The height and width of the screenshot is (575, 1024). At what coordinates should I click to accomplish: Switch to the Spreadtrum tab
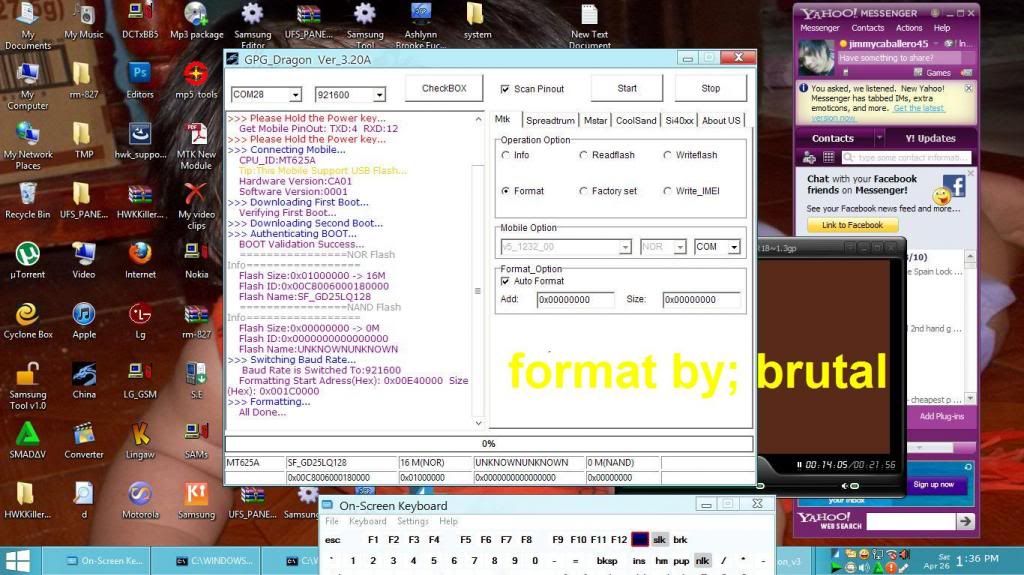(550, 120)
